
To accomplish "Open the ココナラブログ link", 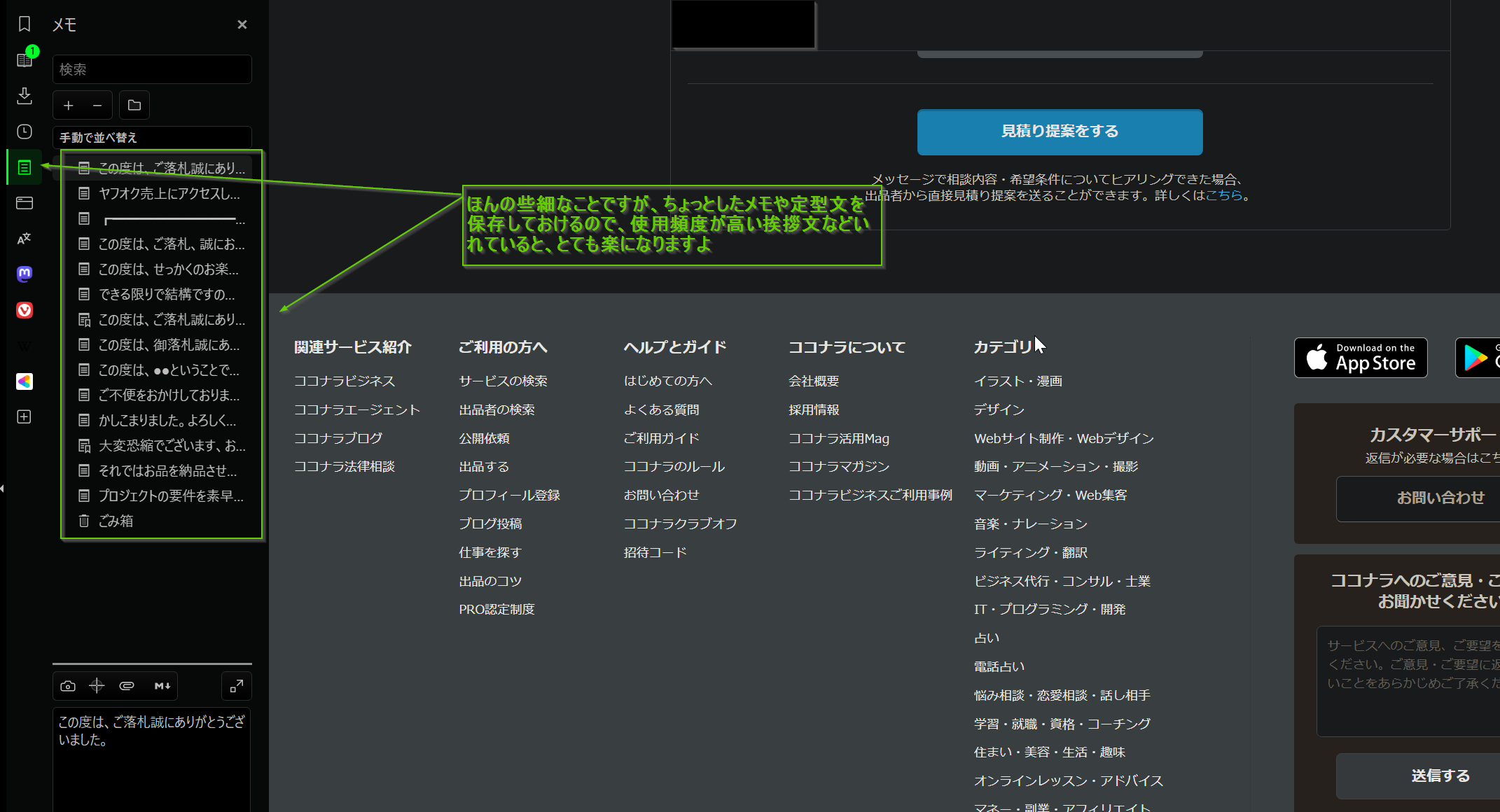I will (338, 439).
